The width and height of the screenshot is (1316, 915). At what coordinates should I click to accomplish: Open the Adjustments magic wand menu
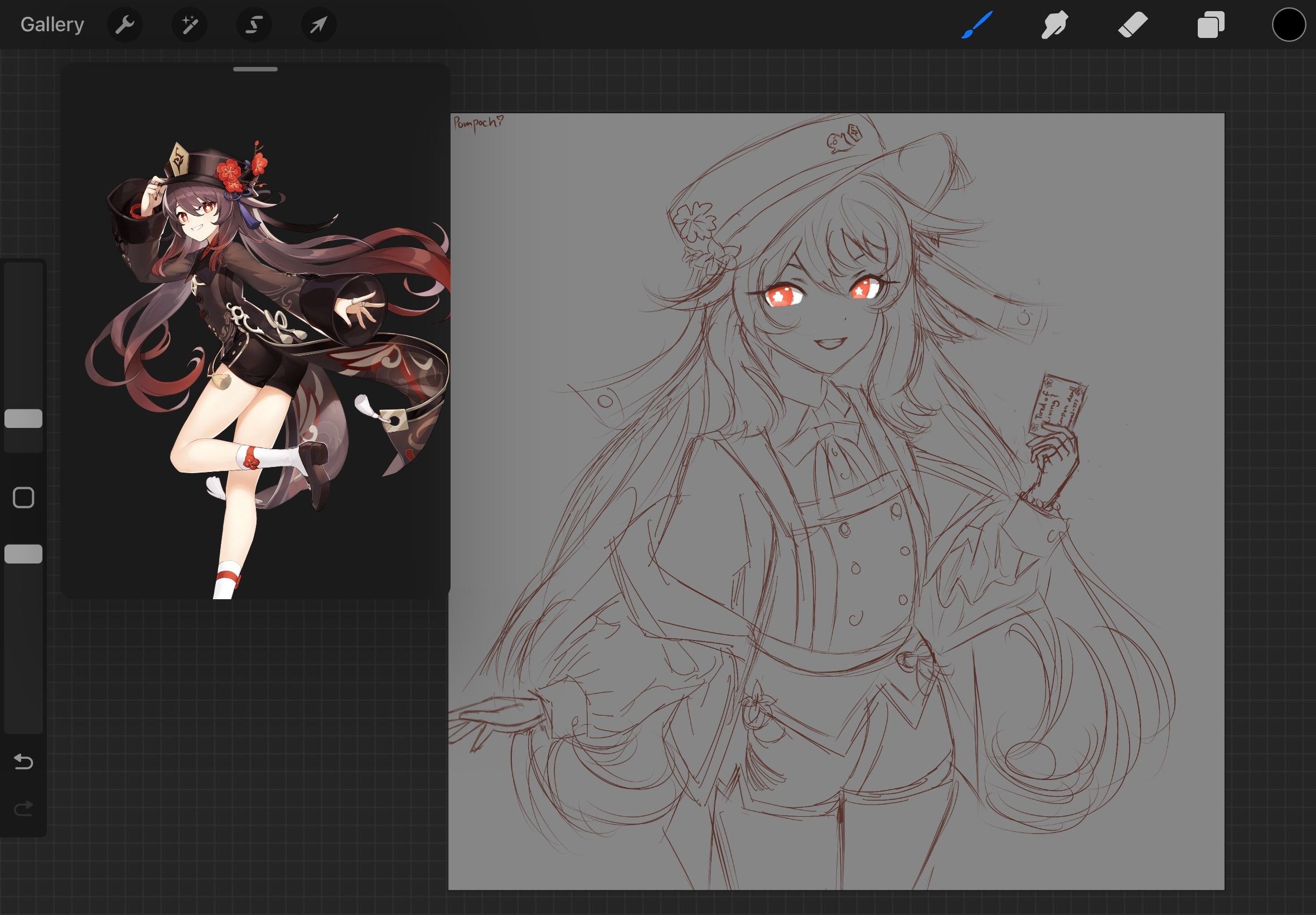pos(189,25)
